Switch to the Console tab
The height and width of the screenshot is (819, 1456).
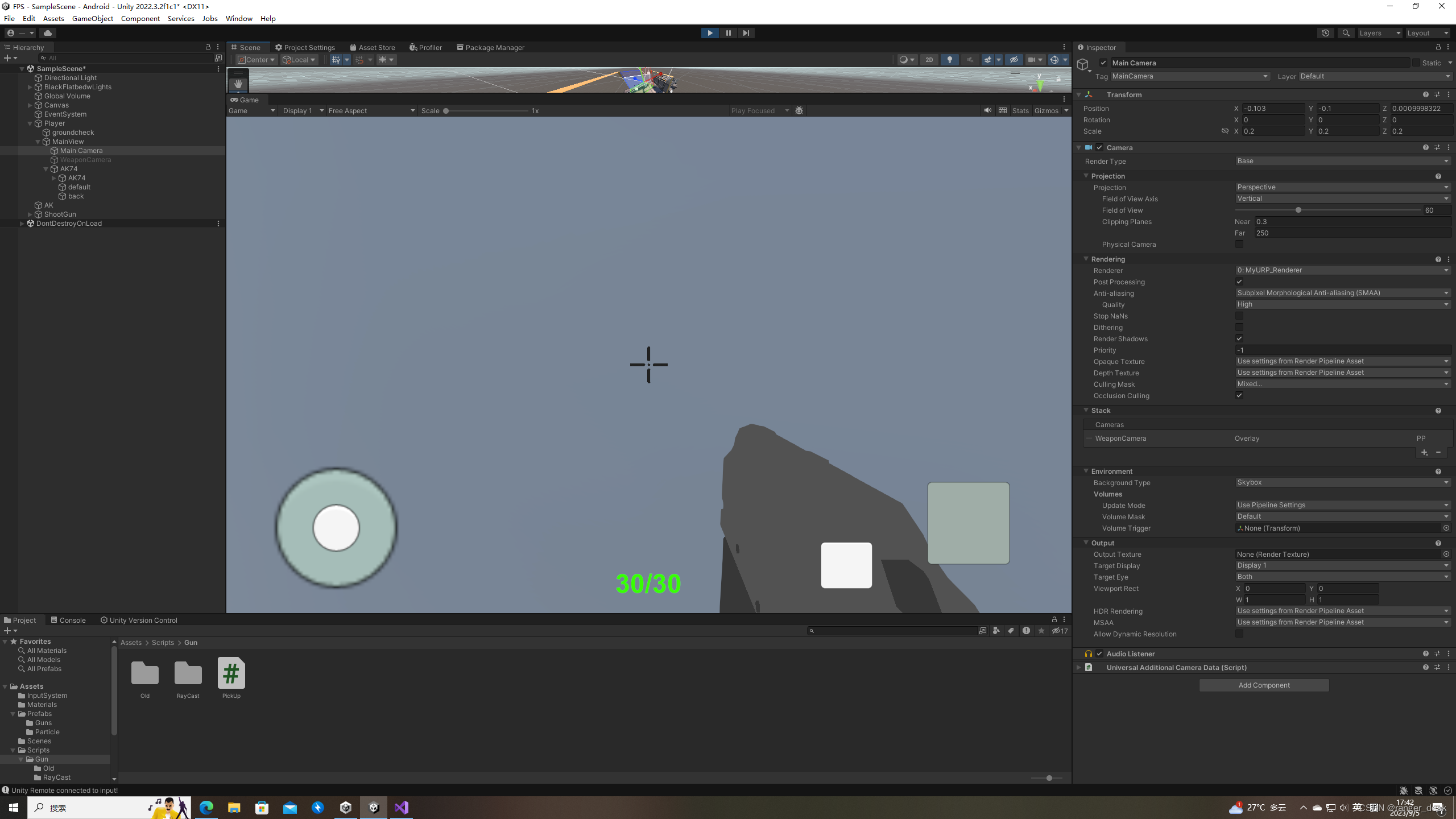(68, 620)
